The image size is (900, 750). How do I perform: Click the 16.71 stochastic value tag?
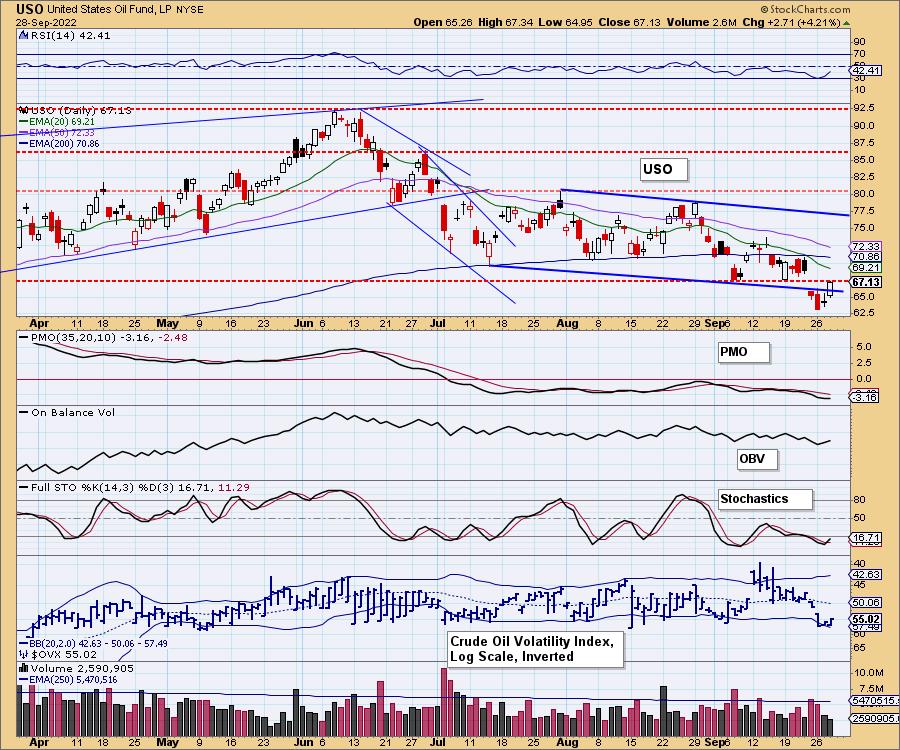(866, 538)
